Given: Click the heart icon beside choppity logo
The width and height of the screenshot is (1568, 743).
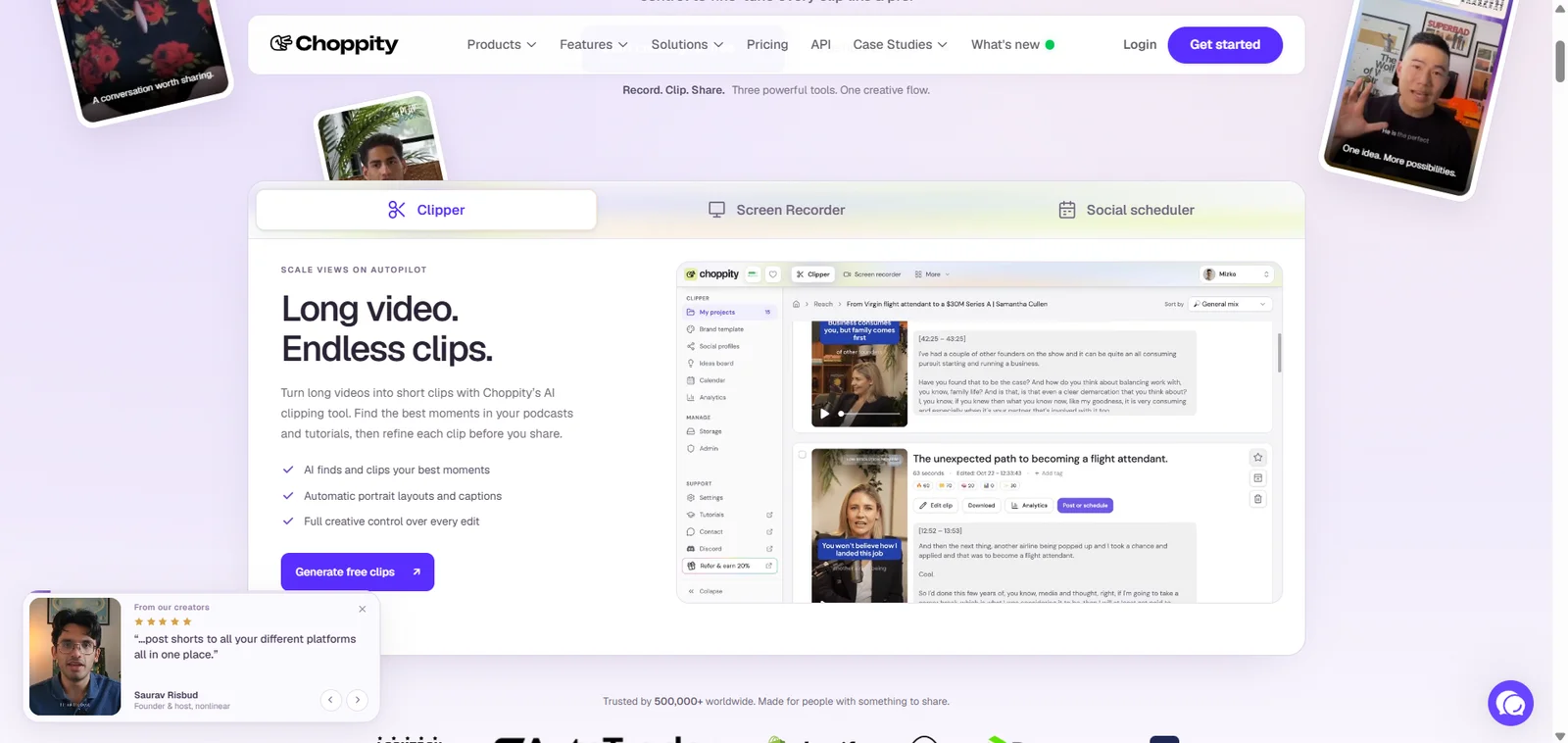Looking at the screenshot, I should click(773, 274).
